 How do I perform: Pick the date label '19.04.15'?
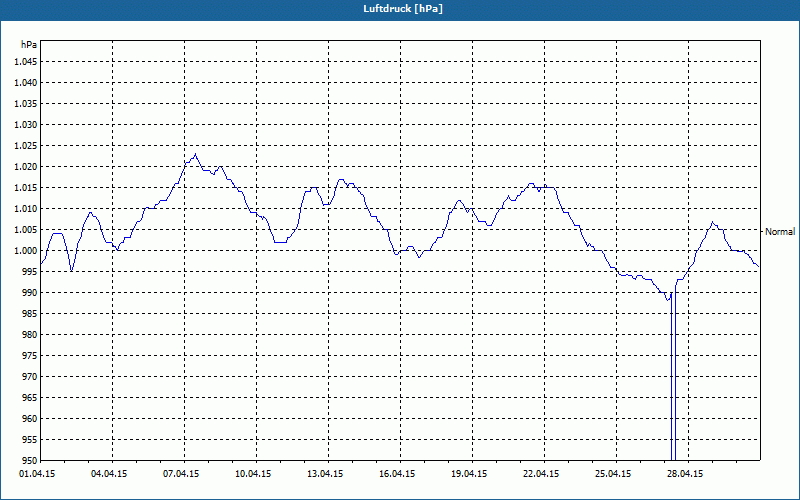click(469, 474)
